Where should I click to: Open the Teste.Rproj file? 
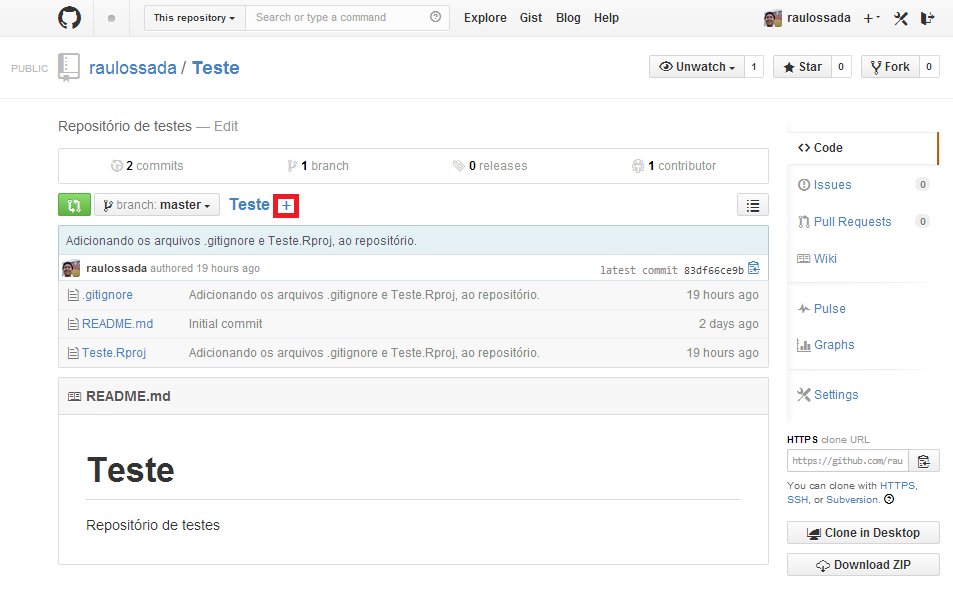pos(114,353)
